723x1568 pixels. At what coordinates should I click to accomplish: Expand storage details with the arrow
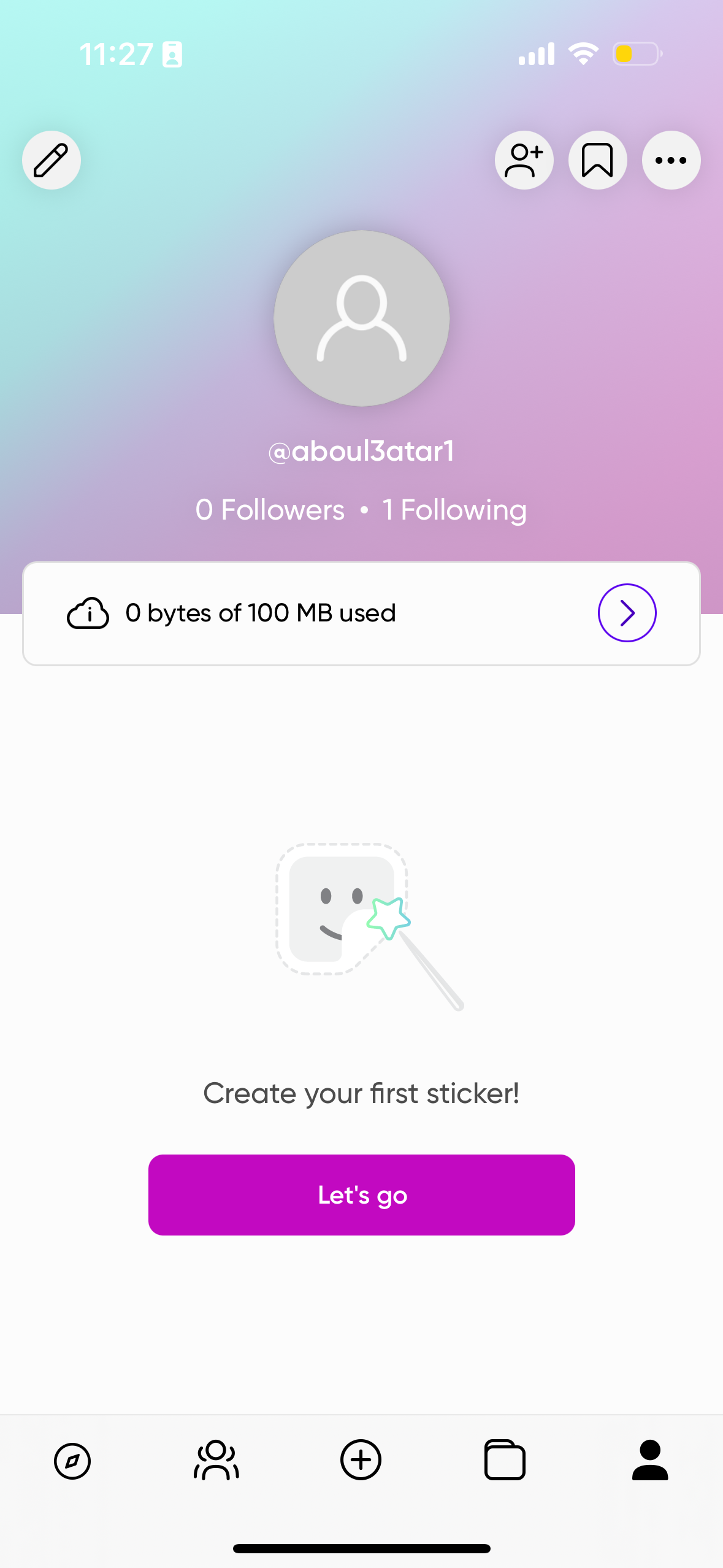(x=627, y=613)
